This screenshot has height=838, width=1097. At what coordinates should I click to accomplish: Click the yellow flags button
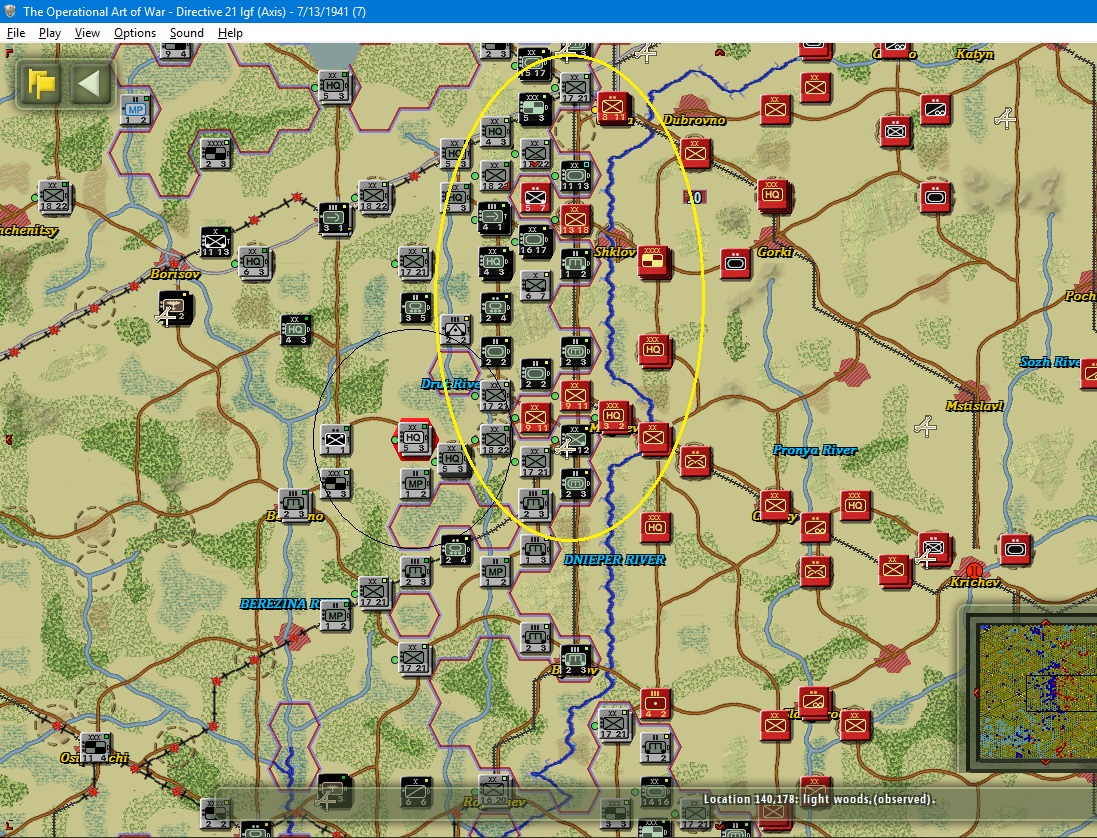click(41, 84)
